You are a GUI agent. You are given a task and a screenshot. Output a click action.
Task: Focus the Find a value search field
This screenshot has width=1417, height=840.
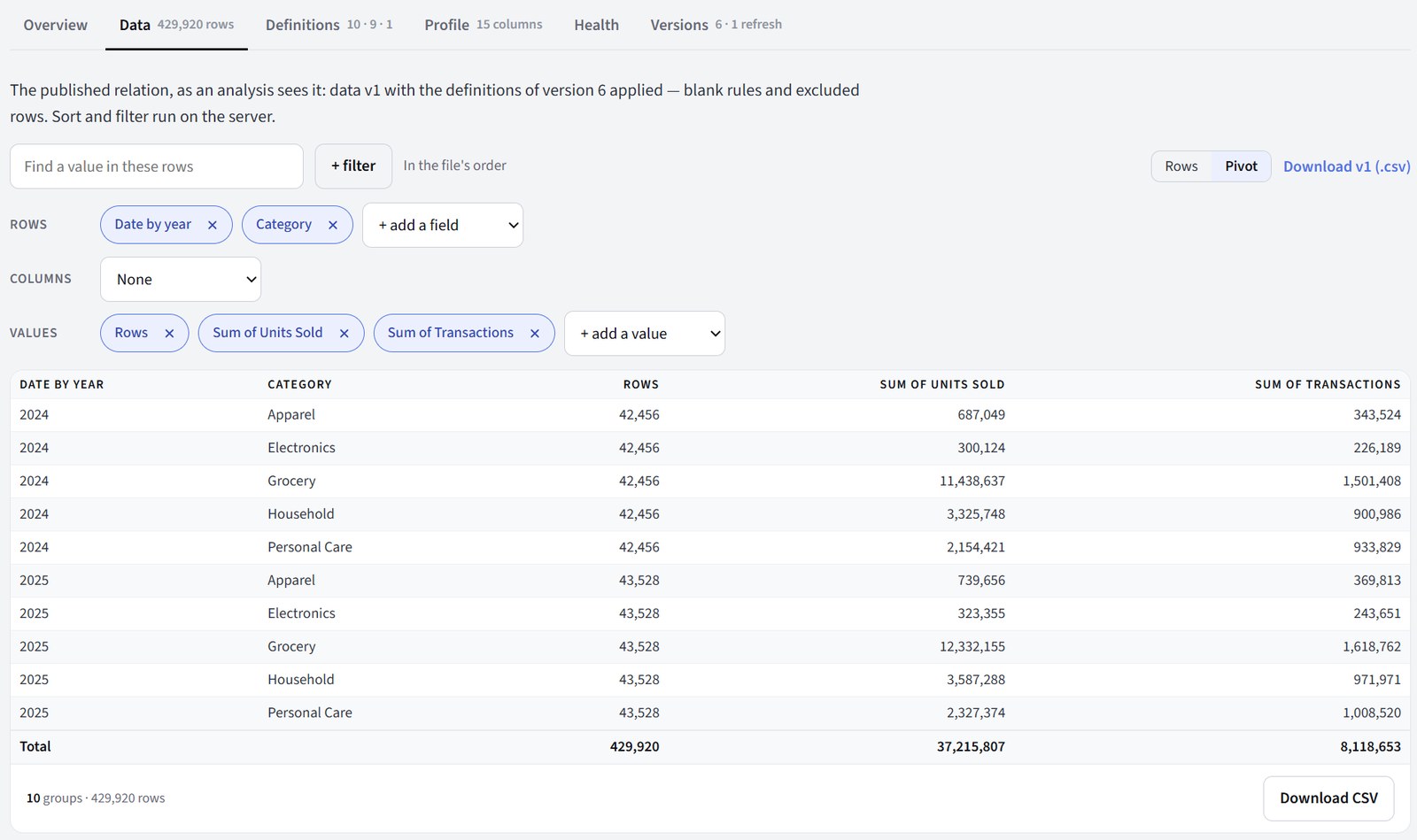(x=157, y=166)
